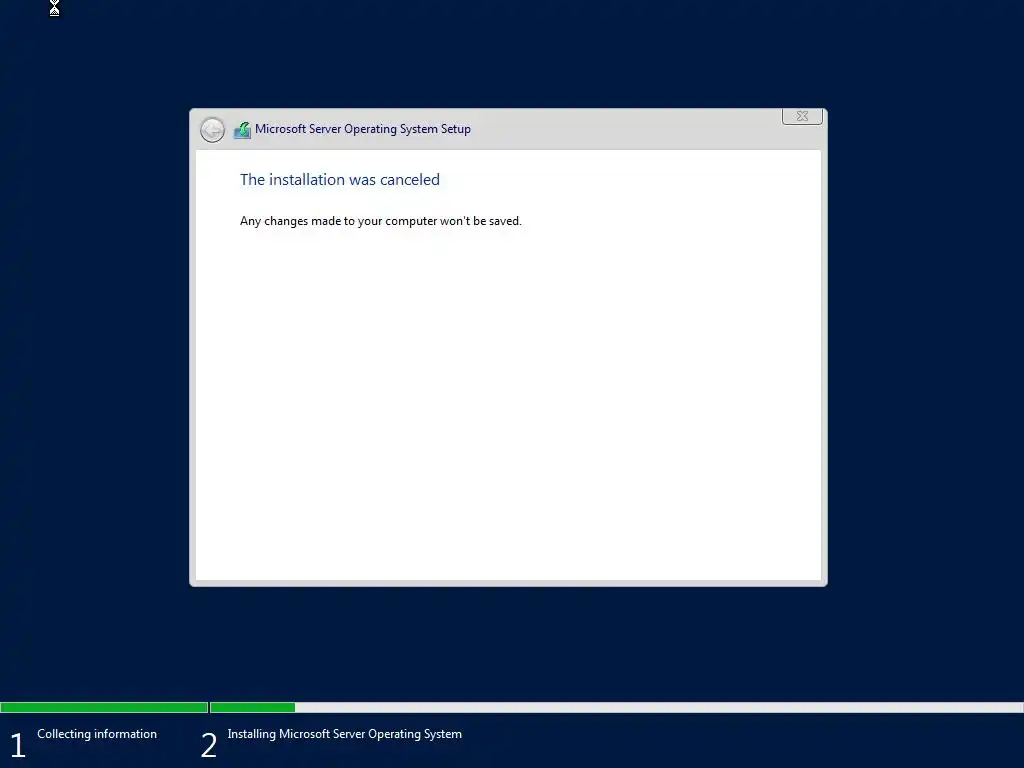Click the Collecting information progress bar

click(x=104, y=707)
